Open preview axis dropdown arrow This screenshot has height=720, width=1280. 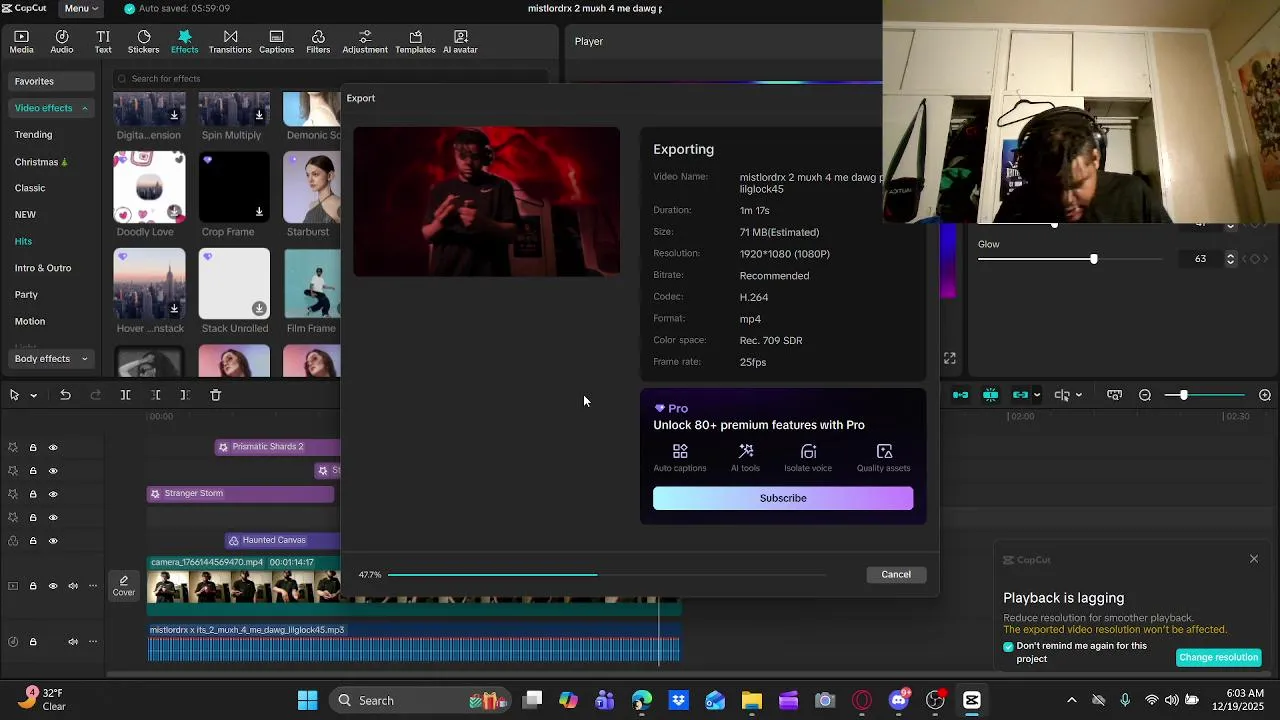pyautogui.click(x=1078, y=395)
